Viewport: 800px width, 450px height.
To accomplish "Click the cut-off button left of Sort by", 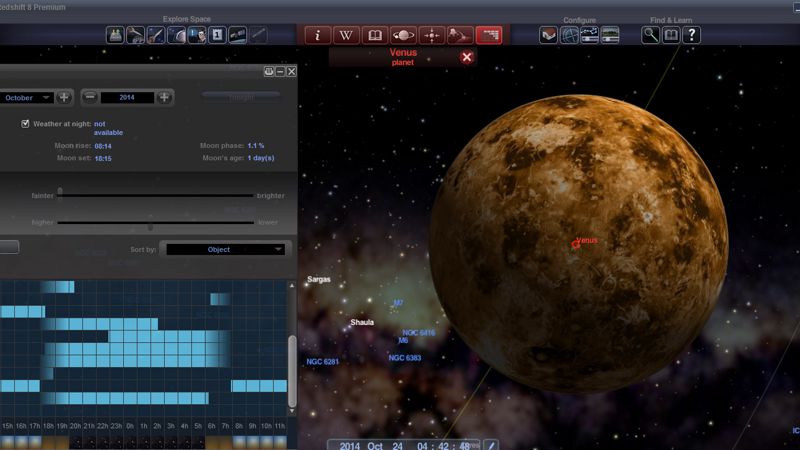I will point(9,247).
